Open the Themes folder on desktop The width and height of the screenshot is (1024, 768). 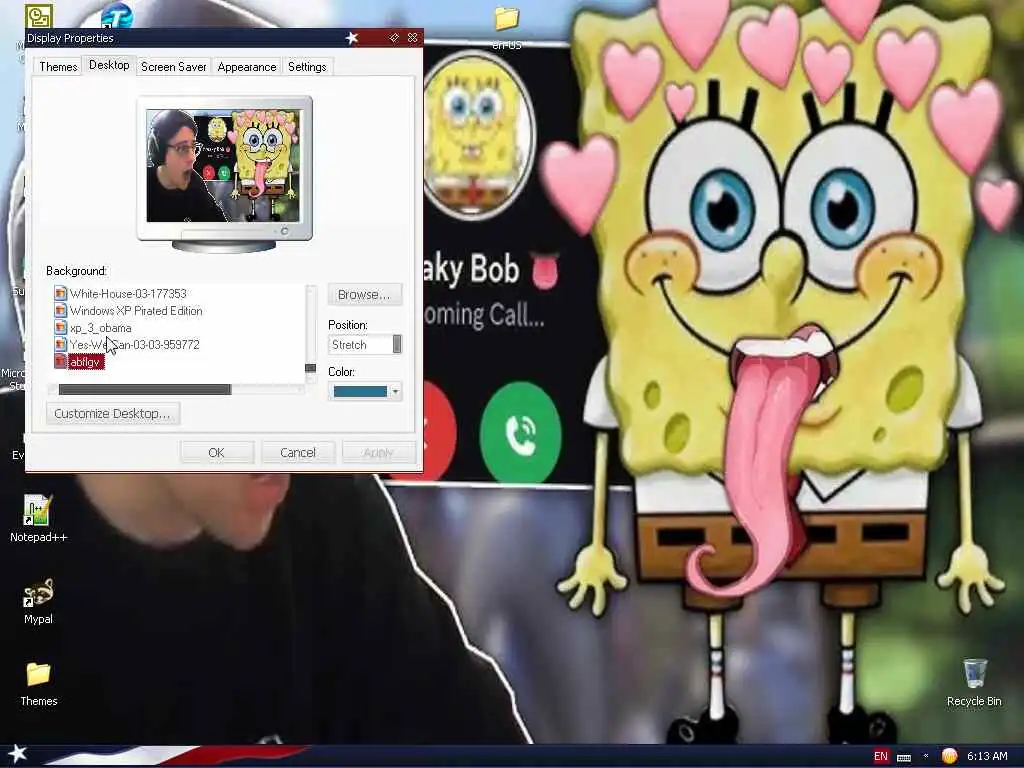[38, 683]
